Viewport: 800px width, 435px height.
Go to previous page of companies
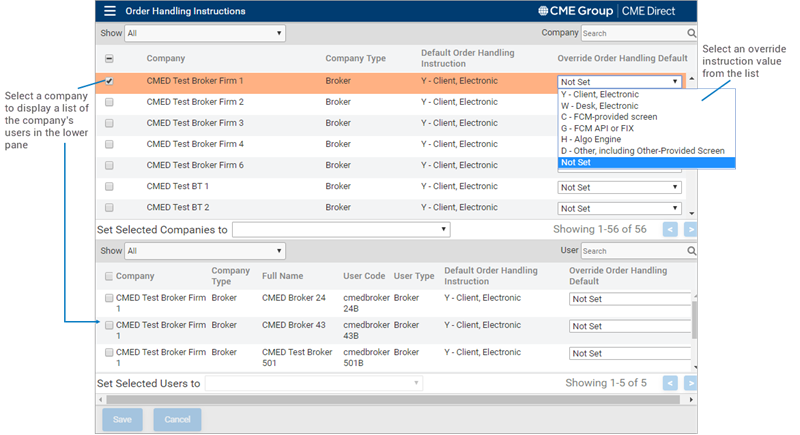[x=670, y=229]
